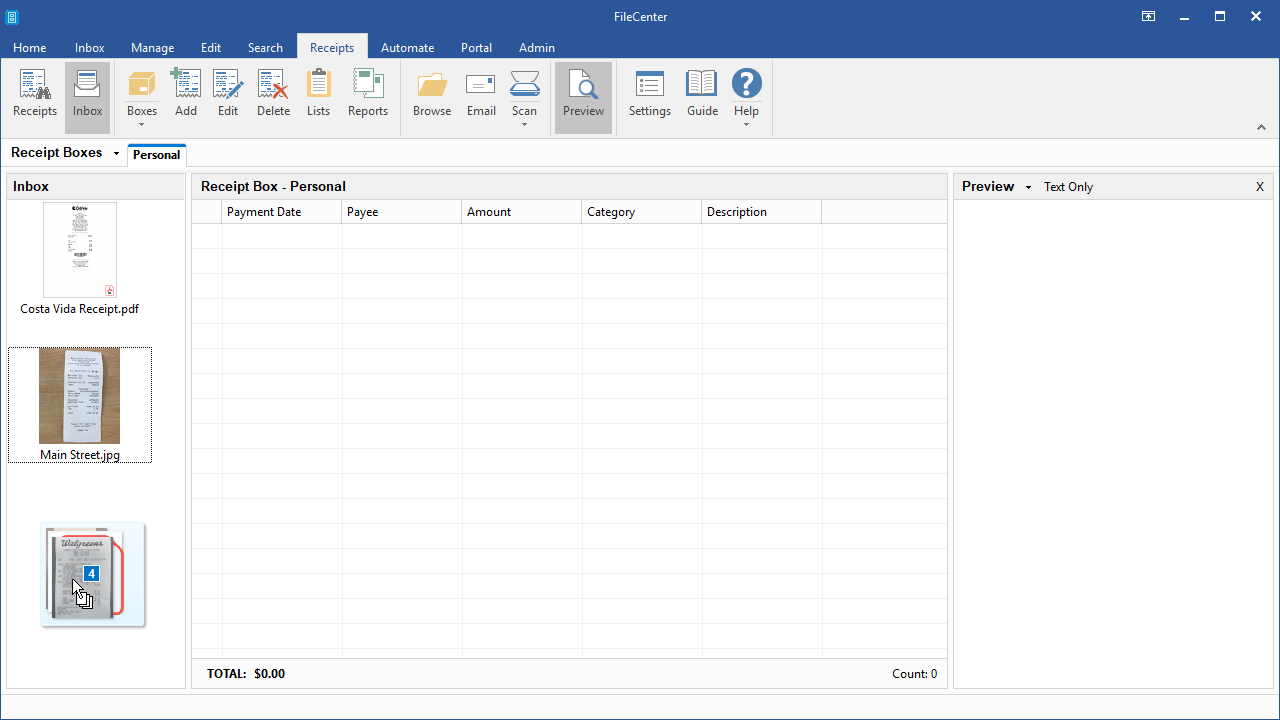Screen dimensions: 1280x720
Task: Toggle the Preview pane button
Action: (583, 95)
